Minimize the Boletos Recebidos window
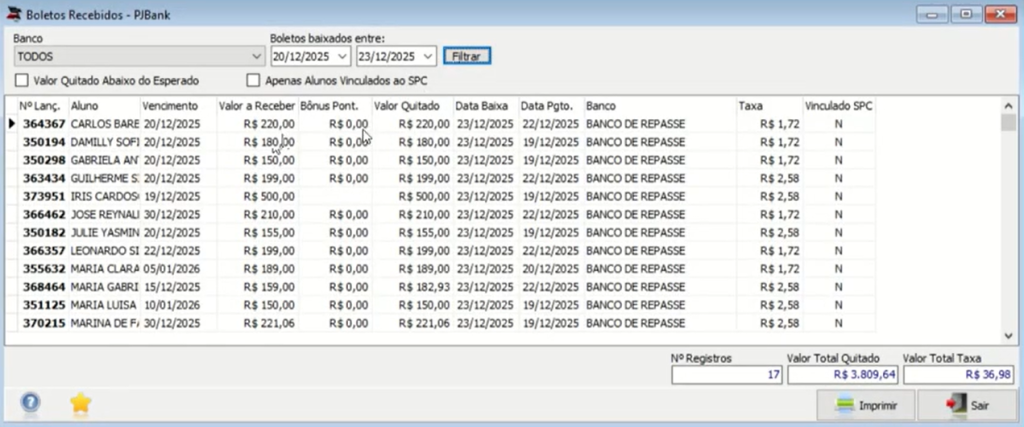The width and height of the screenshot is (1024, 427). (933, 14)
